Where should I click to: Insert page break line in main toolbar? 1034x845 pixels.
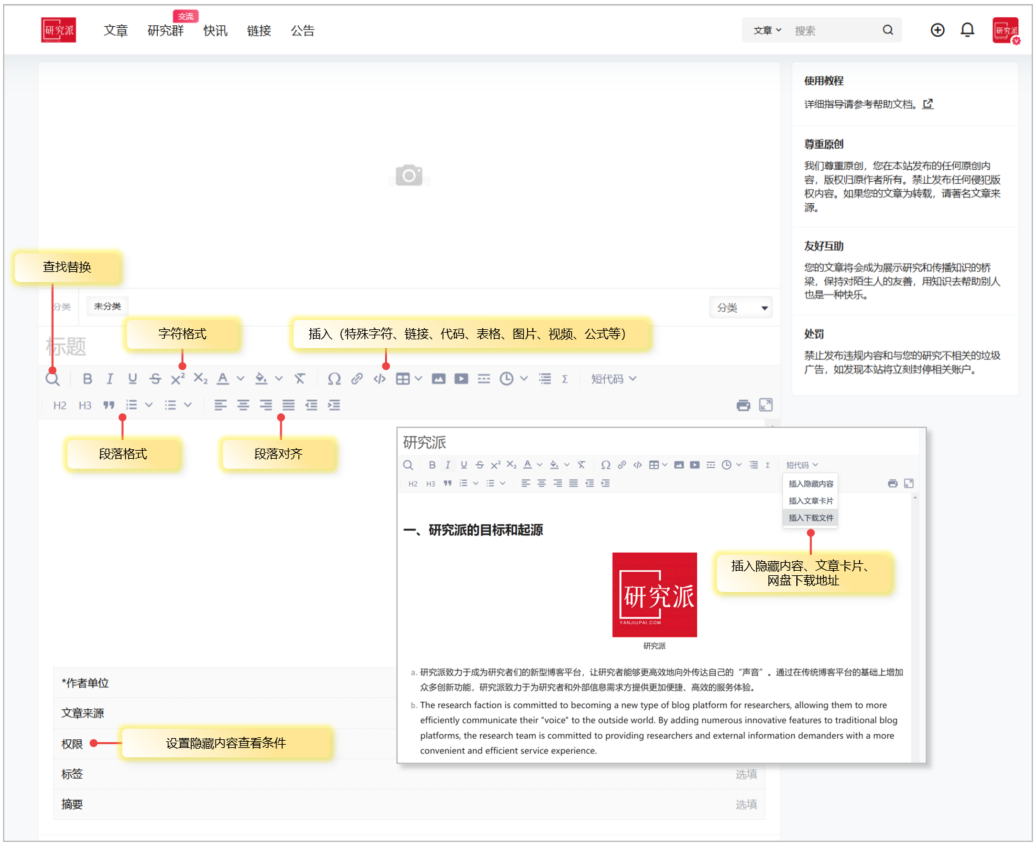pyautogui.click(x=484, y=379)
